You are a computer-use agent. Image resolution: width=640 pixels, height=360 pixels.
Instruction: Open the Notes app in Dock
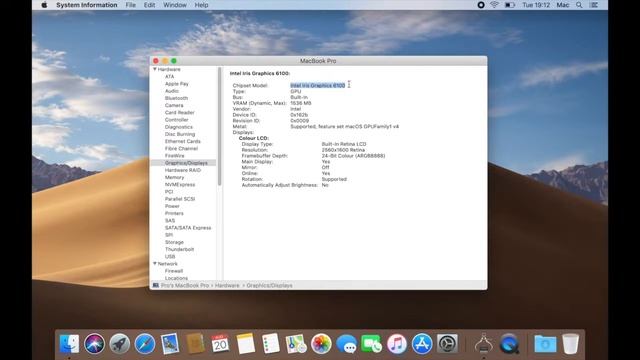coord(246,344)
